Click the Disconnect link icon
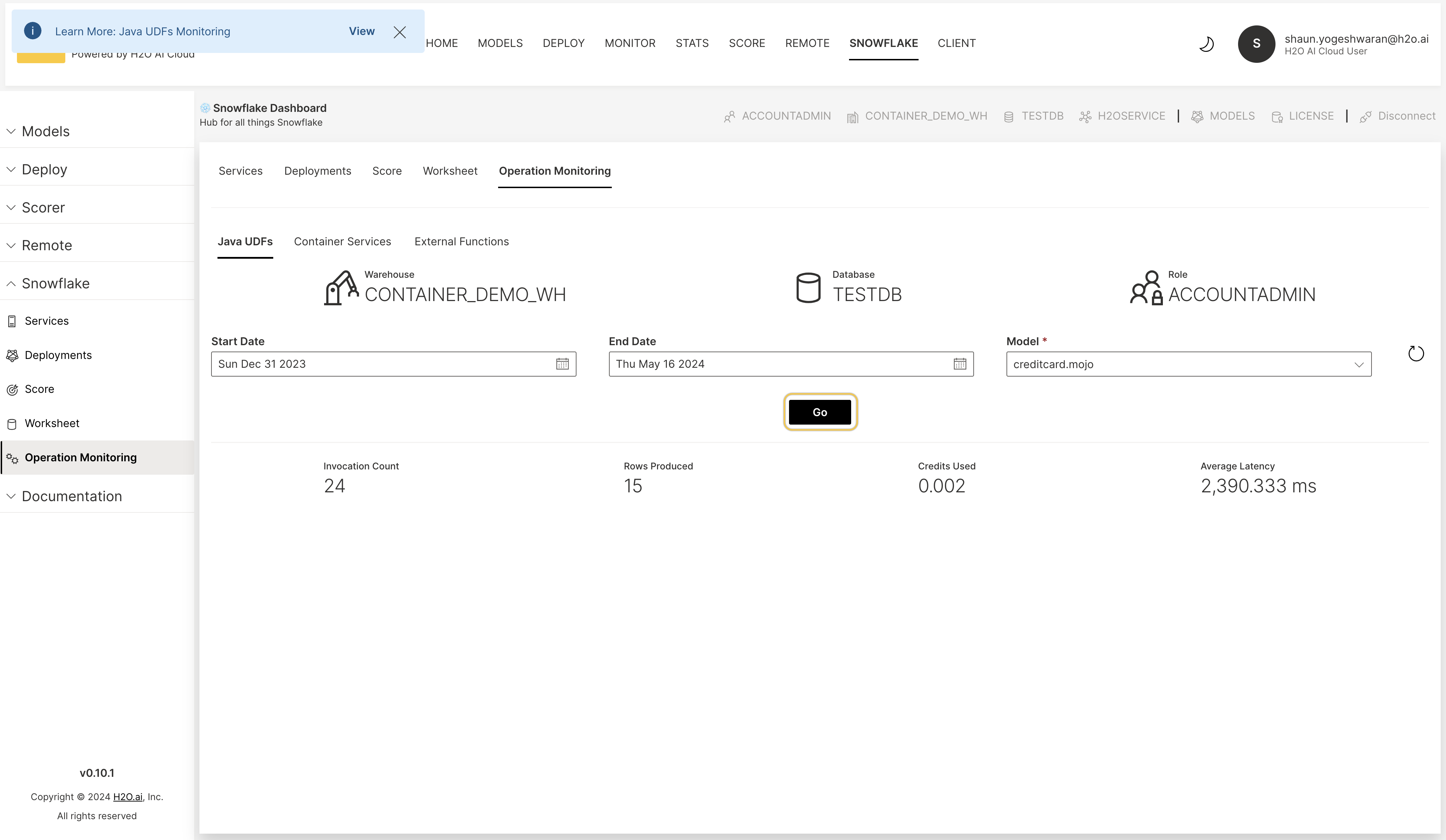This screenshot has width=1446, height=840. click(1366, 116)
